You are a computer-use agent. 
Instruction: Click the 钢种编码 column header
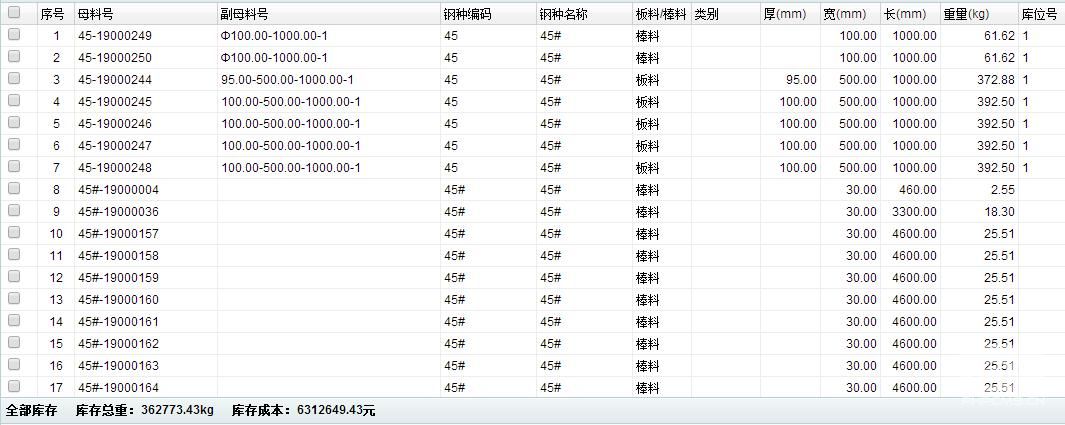coord(488,14)
